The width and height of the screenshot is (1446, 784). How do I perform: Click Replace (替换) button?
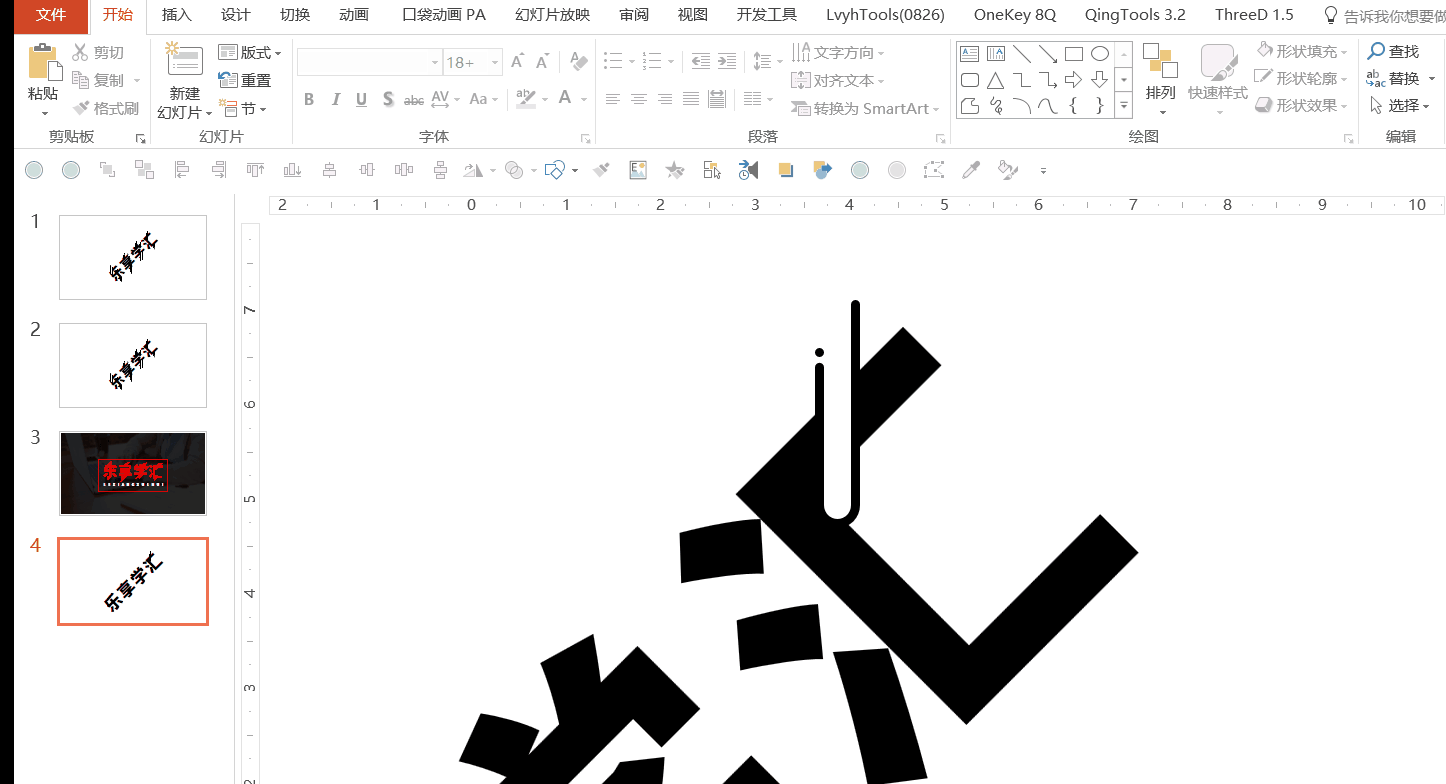(x=1393, y=78)
